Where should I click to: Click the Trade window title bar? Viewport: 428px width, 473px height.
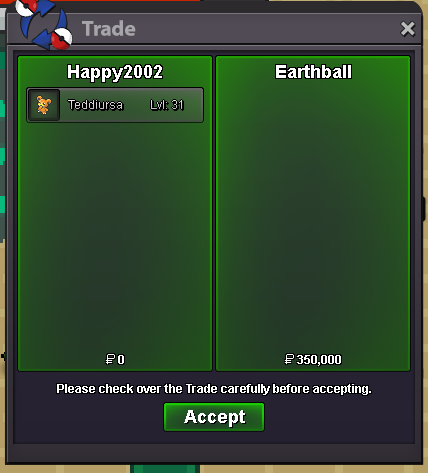coord(233,29)
